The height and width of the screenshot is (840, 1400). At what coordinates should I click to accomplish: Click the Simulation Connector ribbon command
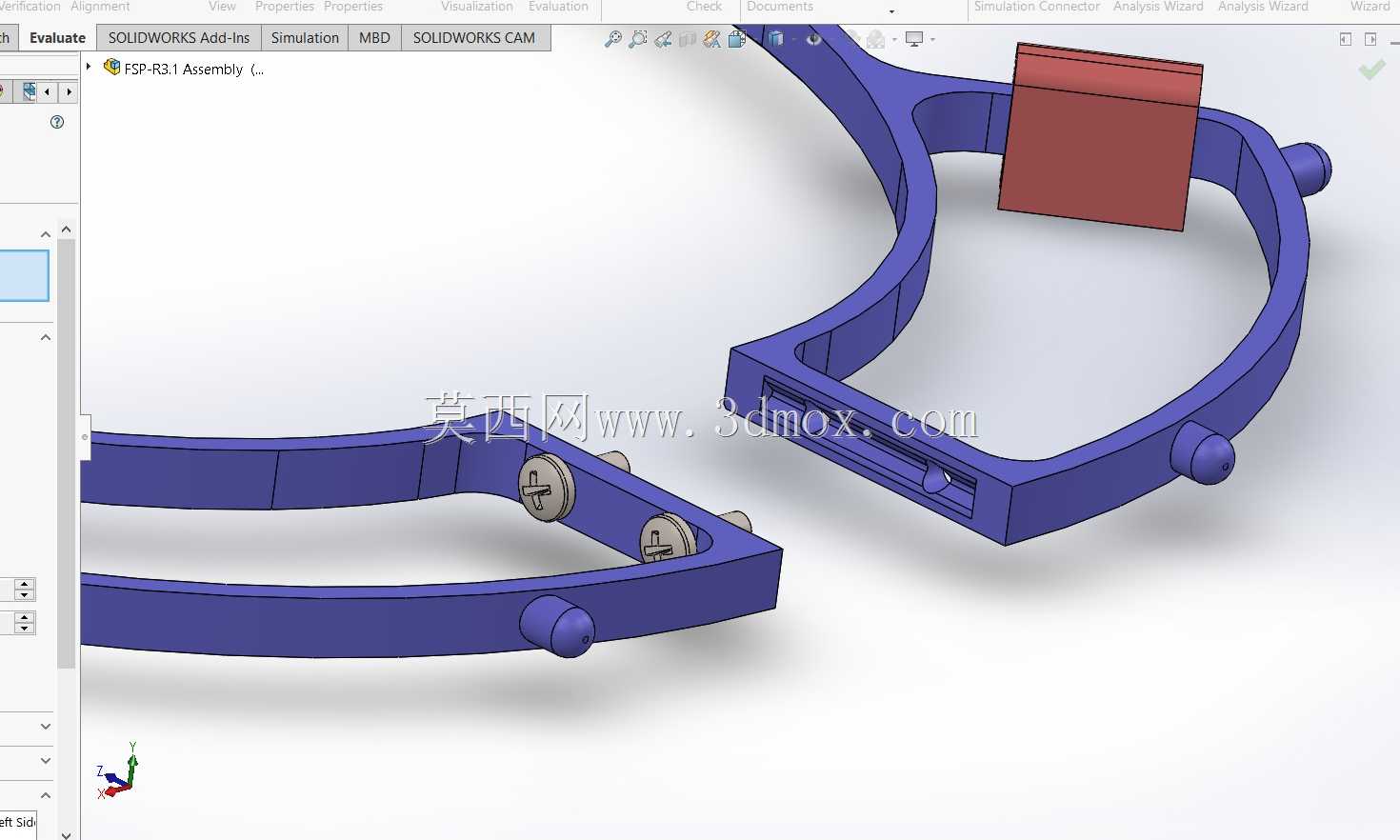pos(1037,7)
